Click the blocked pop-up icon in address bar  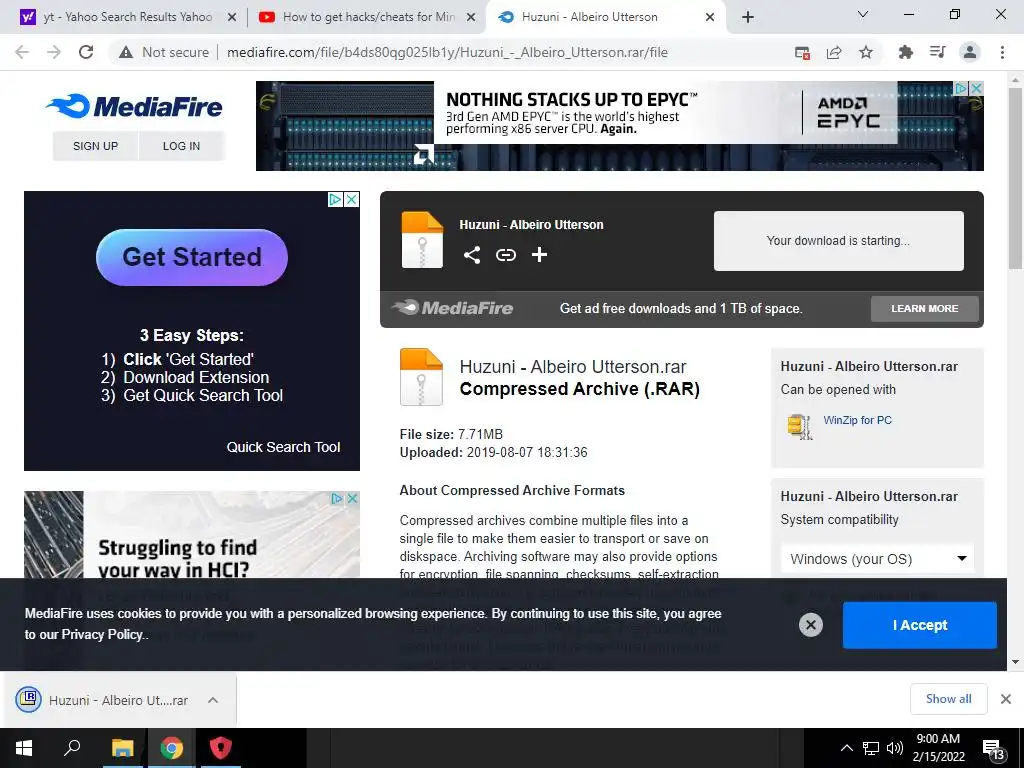(802, 52)
